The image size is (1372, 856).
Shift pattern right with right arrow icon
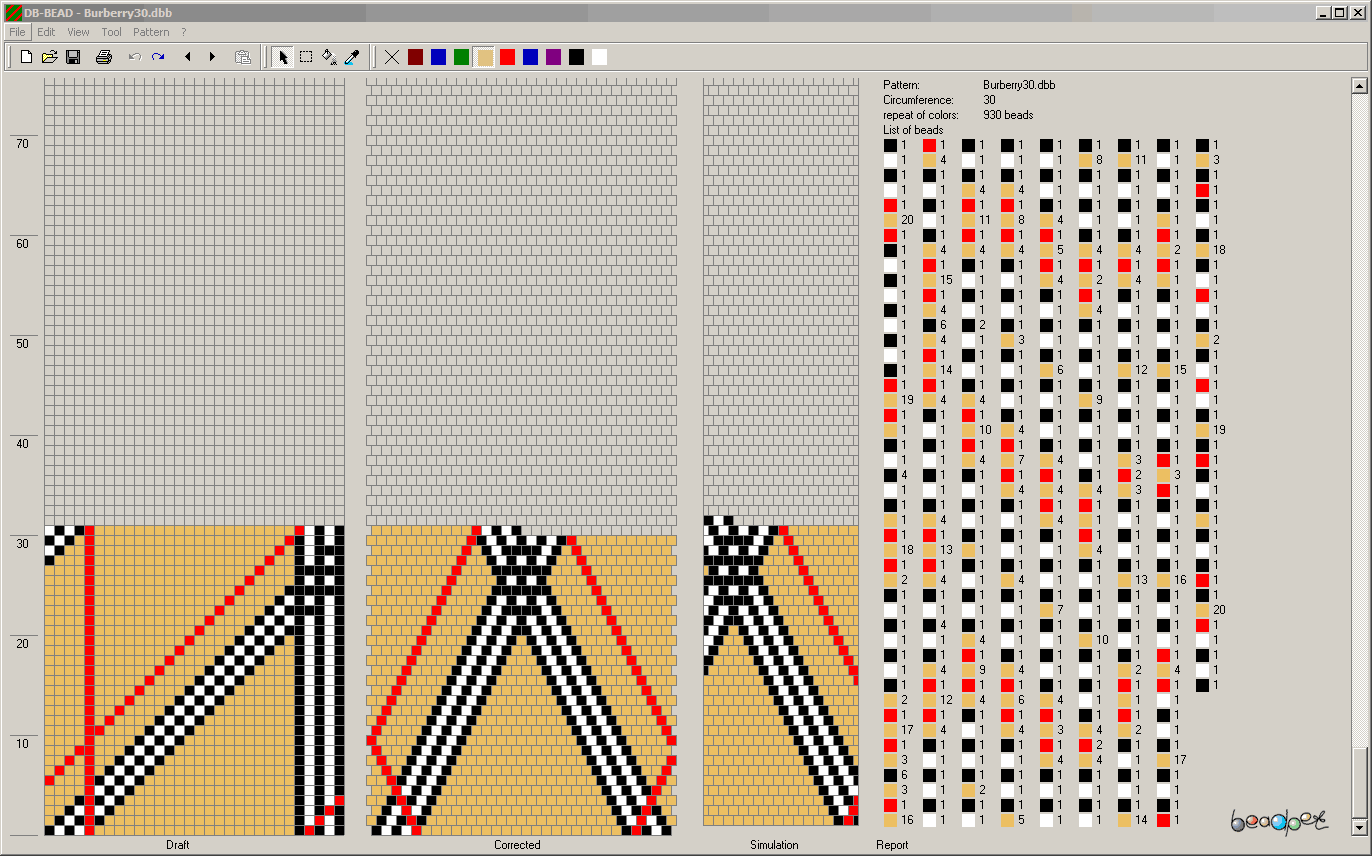tap(212, 57)
